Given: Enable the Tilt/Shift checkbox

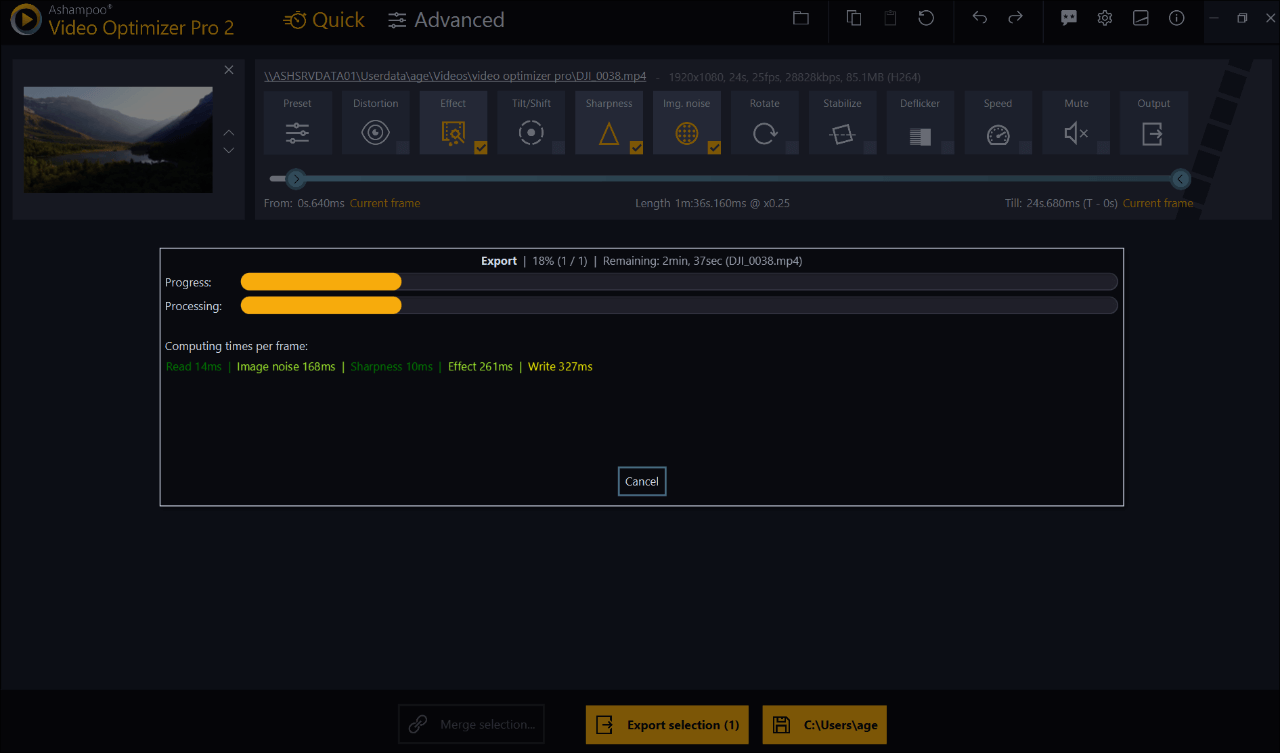Looking at the screenshot, I should (558, 148).
